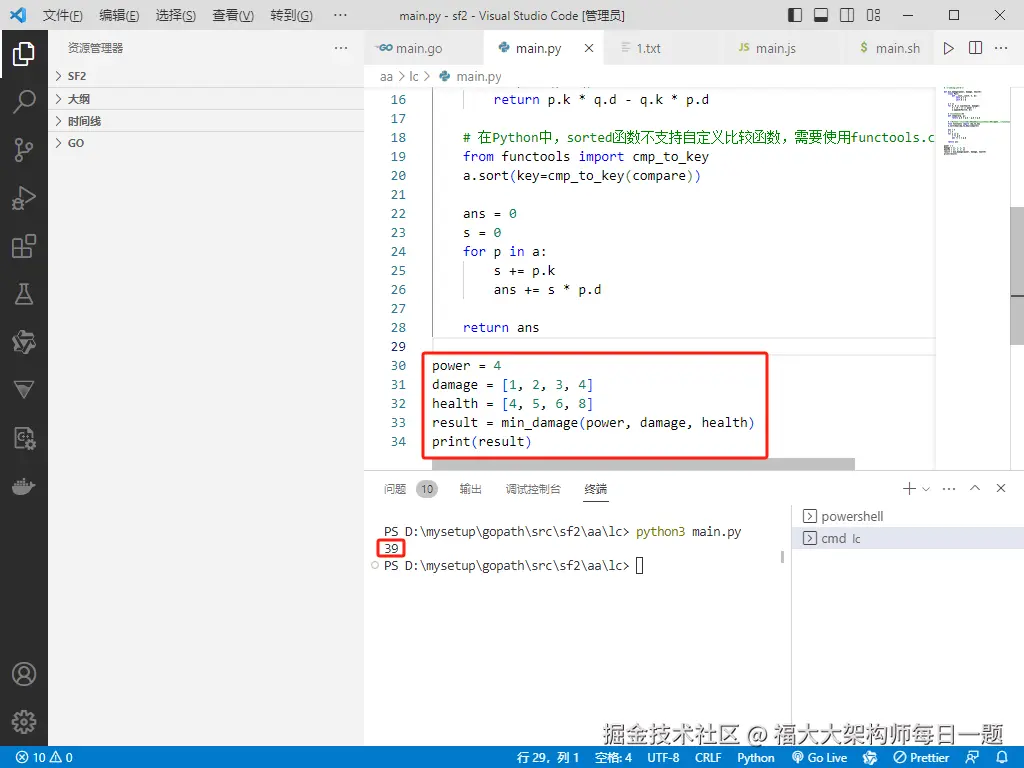Click the editor vertical scrollbar thumb
The width and height of the screenshot is (1024, 768).
click(1017, 276)
